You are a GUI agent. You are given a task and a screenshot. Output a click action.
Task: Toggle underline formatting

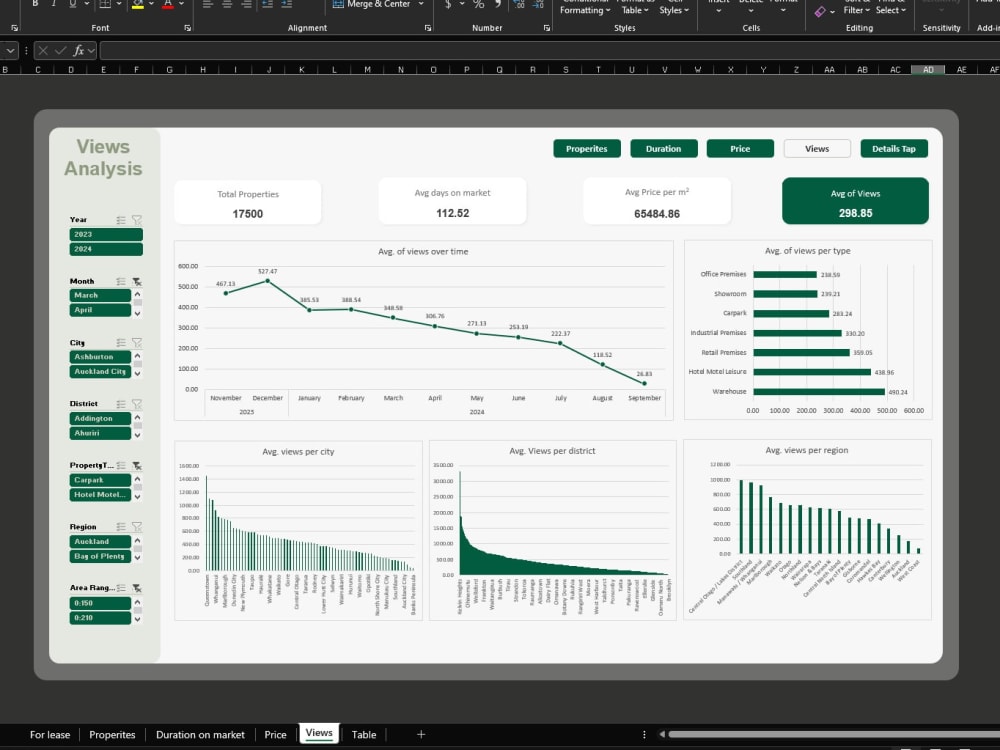(73, 4)
